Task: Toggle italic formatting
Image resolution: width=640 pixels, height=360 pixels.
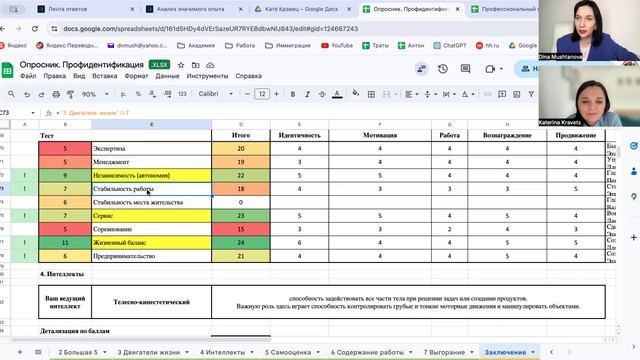Action: (307, 94)
